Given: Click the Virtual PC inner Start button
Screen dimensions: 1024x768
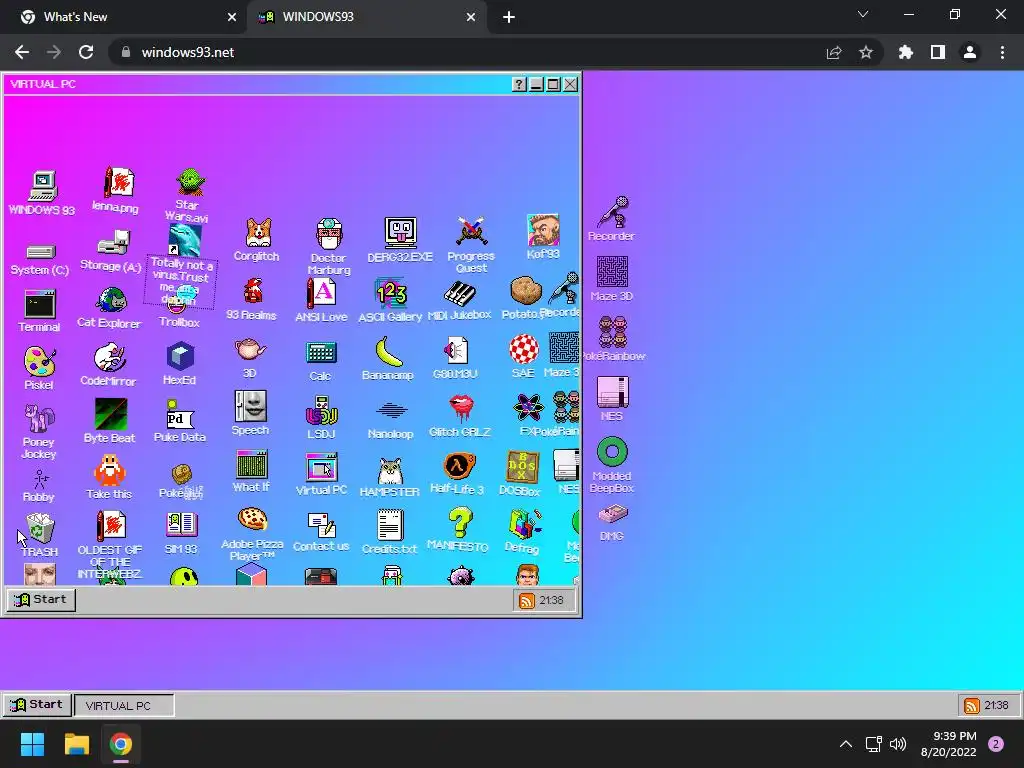Looking at the screenshot, I should click(41, 600).
